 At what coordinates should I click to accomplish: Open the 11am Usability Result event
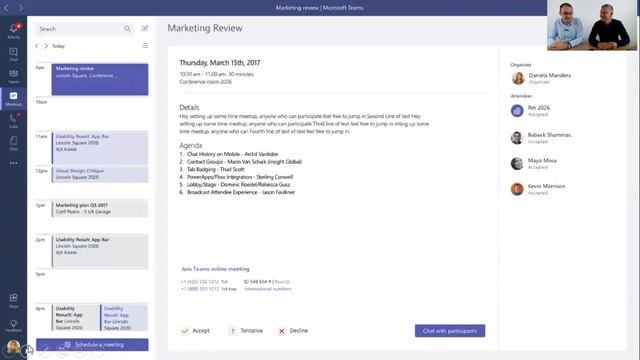point(100,147)
